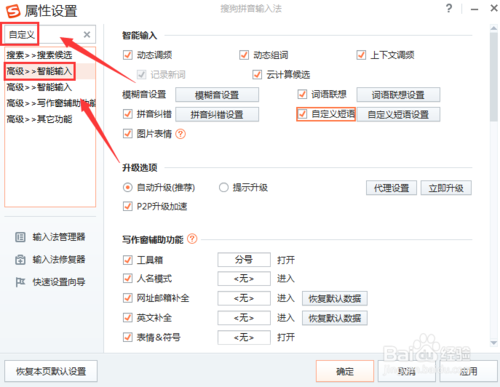This screenshot has width=500, height=387.
Task: Open the 英文补全 hotkey box
Action: click(244, 318)
